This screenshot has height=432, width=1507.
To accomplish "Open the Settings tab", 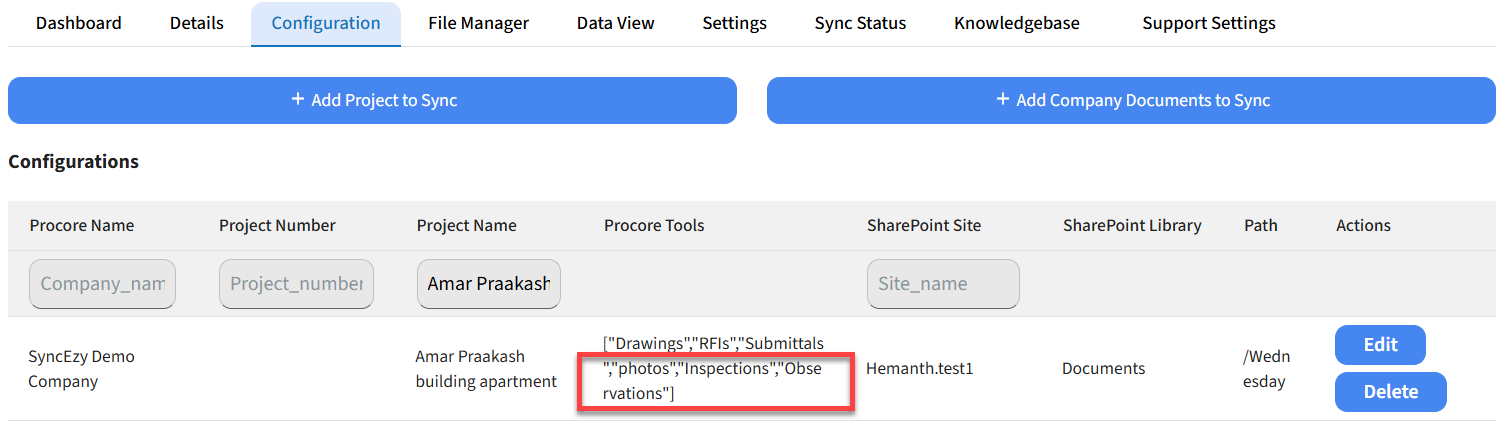I will (x=734, y=23).
